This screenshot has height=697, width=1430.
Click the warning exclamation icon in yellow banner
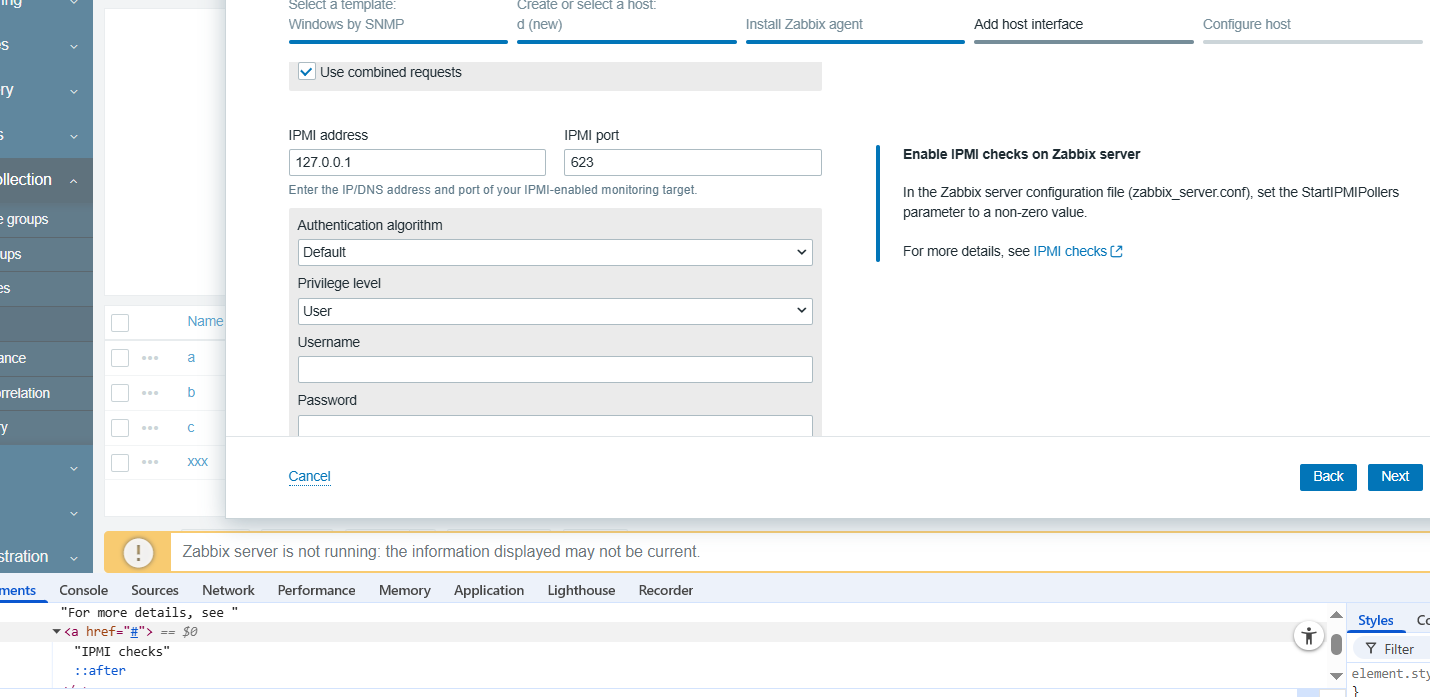tap(138, 552)
